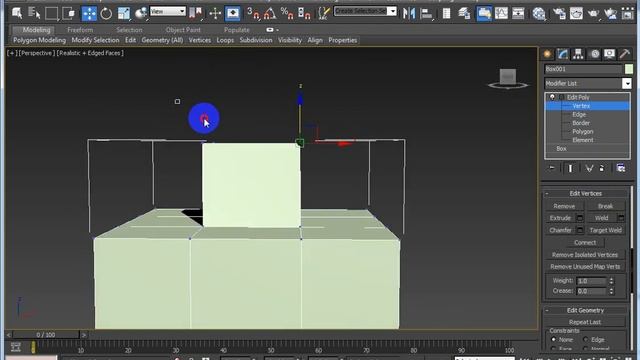
Task: Switch to the Utilities command panel
Action: tap(624, 54)
